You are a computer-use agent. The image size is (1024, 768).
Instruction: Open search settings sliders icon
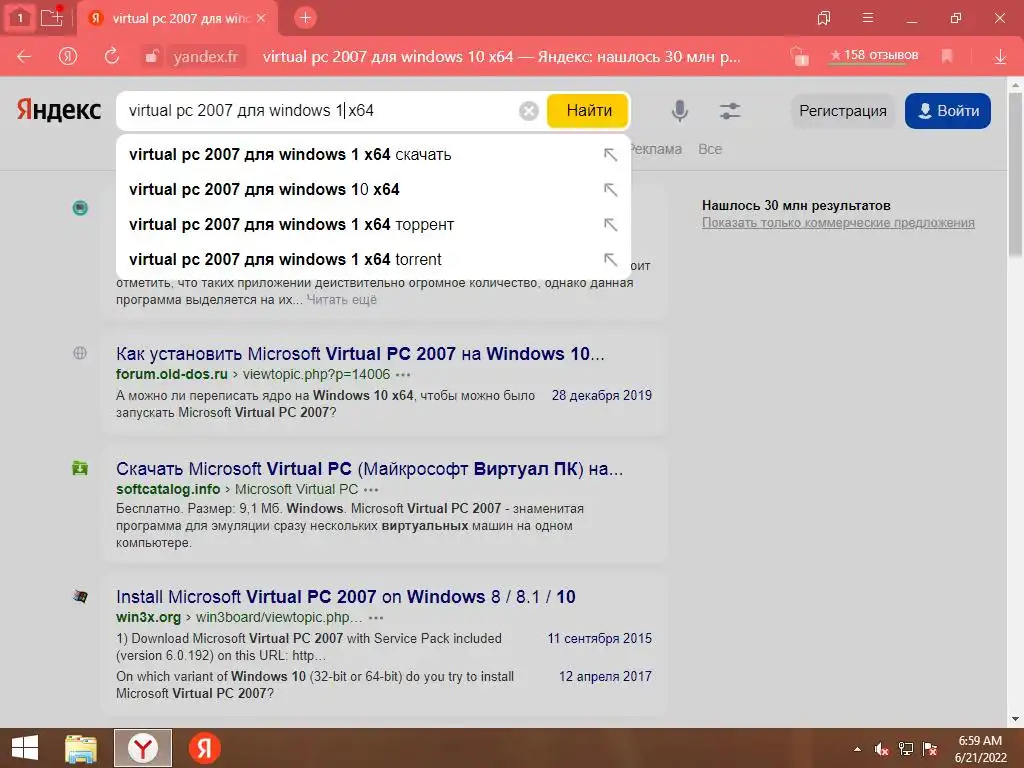click(x=729, y=110)
